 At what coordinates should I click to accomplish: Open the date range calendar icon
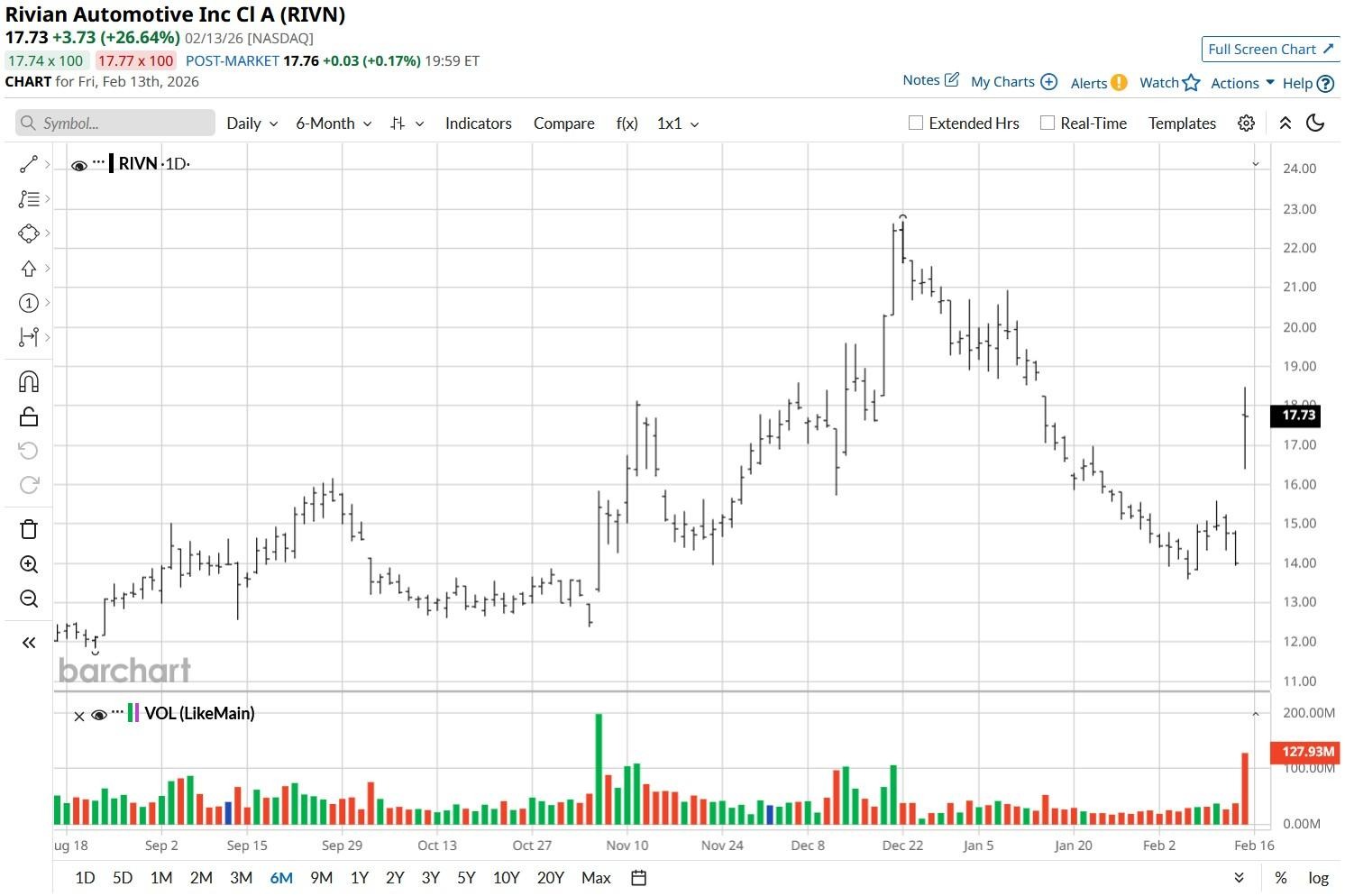pos(638,878)
